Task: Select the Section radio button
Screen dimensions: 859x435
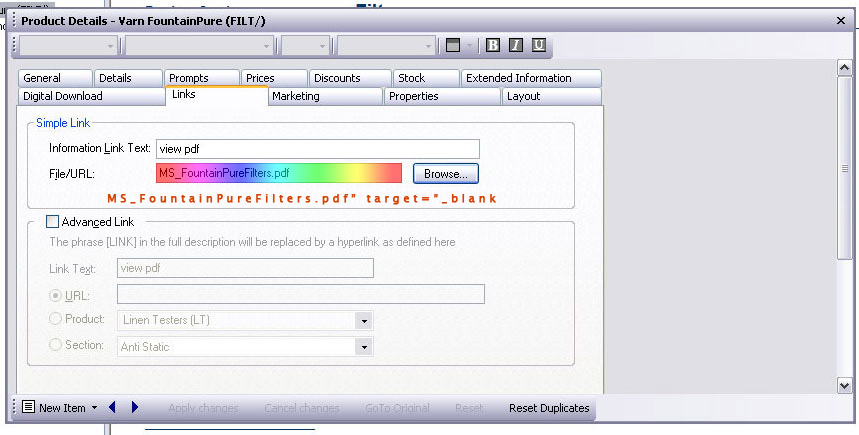Action: pyautogui.click(x=55, y=346)
